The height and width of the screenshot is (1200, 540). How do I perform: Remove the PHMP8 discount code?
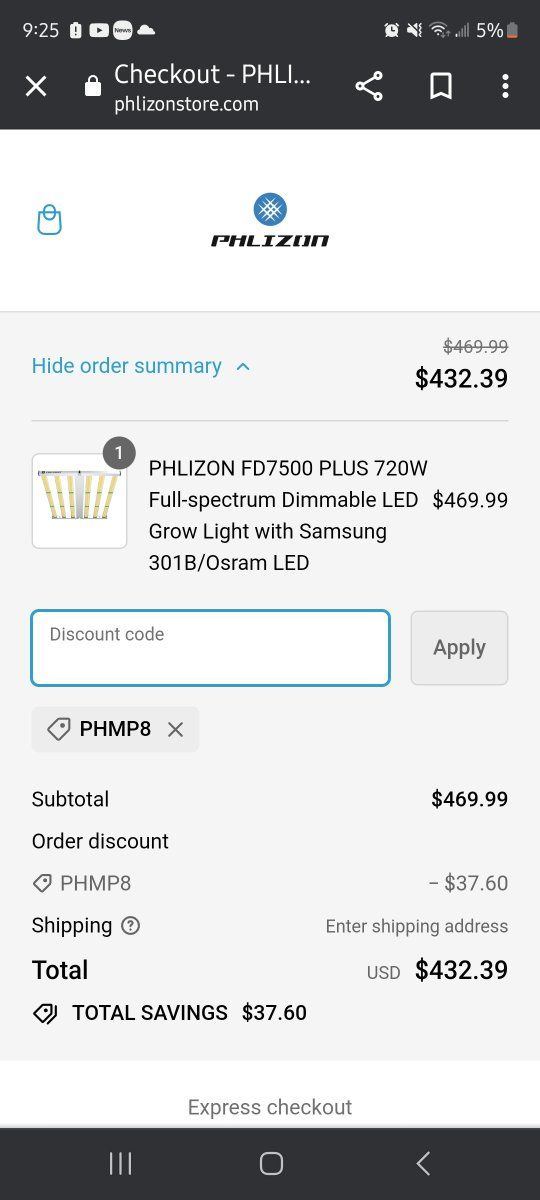[x=175, y=730]
